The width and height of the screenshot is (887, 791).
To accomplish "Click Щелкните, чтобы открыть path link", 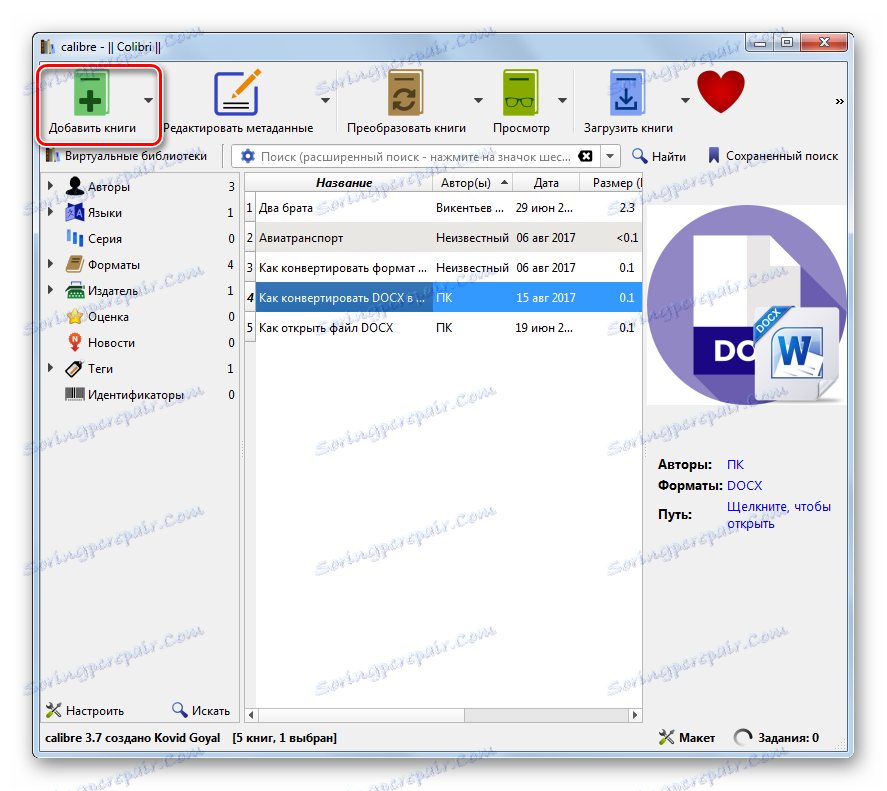I will 778,515.
